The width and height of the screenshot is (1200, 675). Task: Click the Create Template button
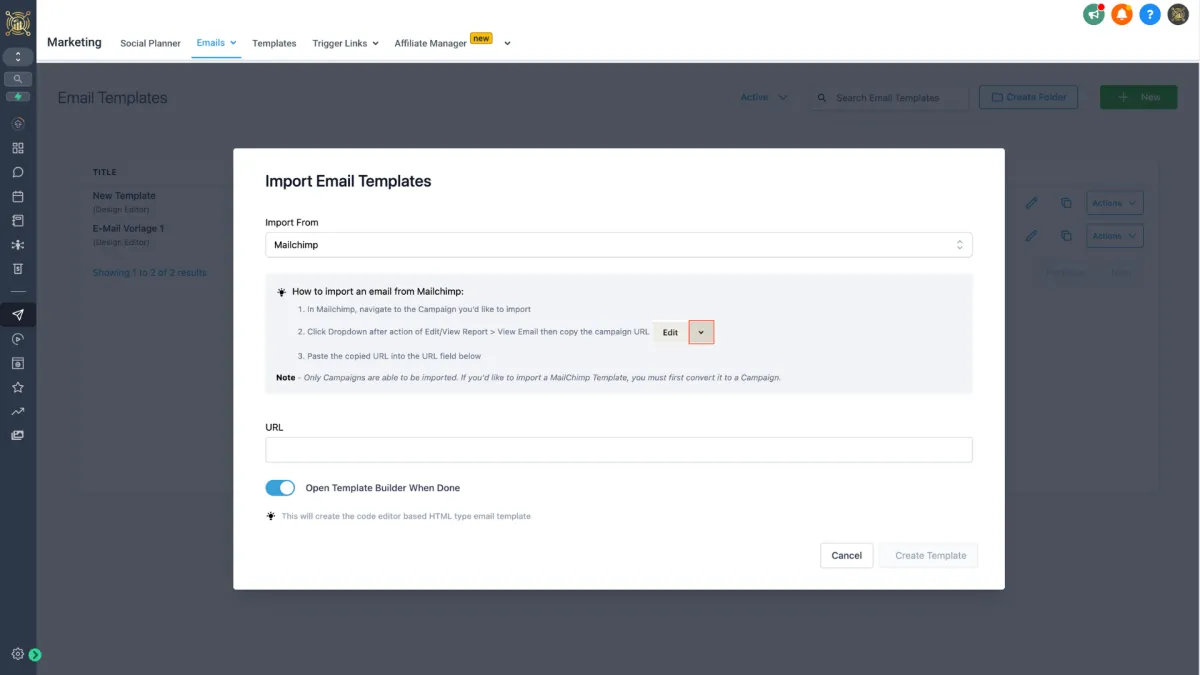pos(929,556)
